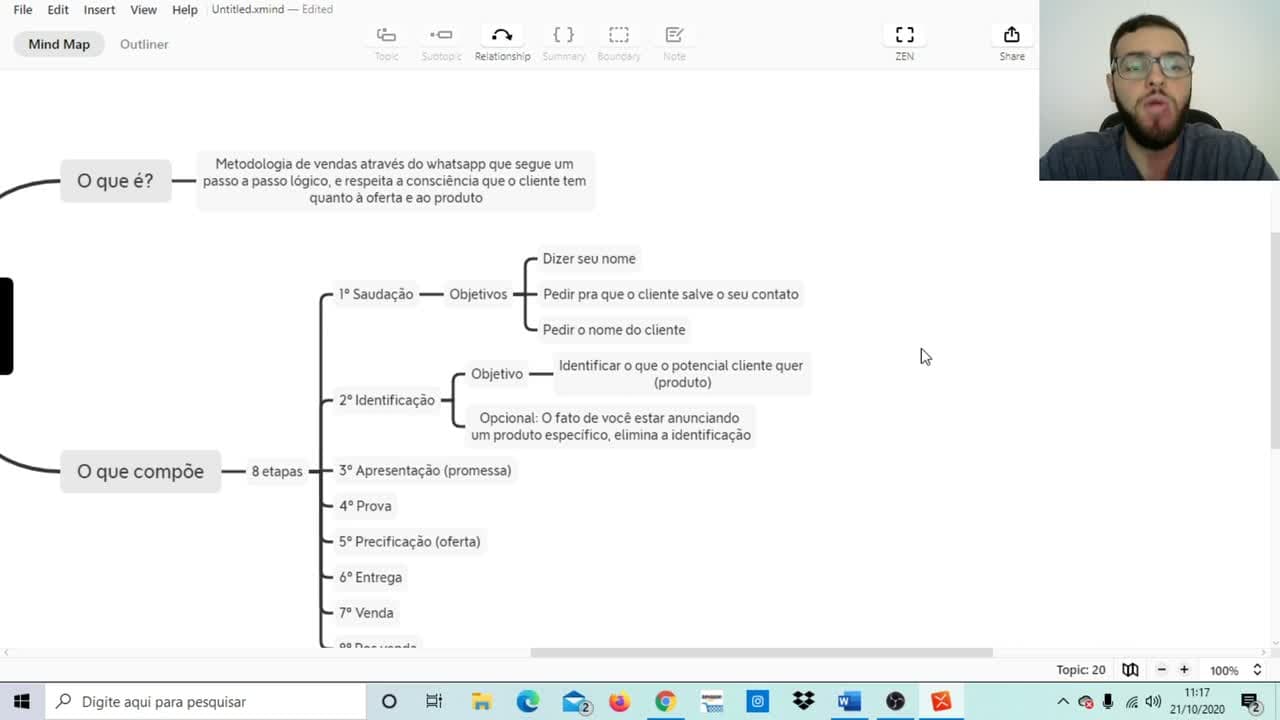The image size is (1280, 720).
Task: Insert a Boundary around topics
Action: tap(619, 43)
